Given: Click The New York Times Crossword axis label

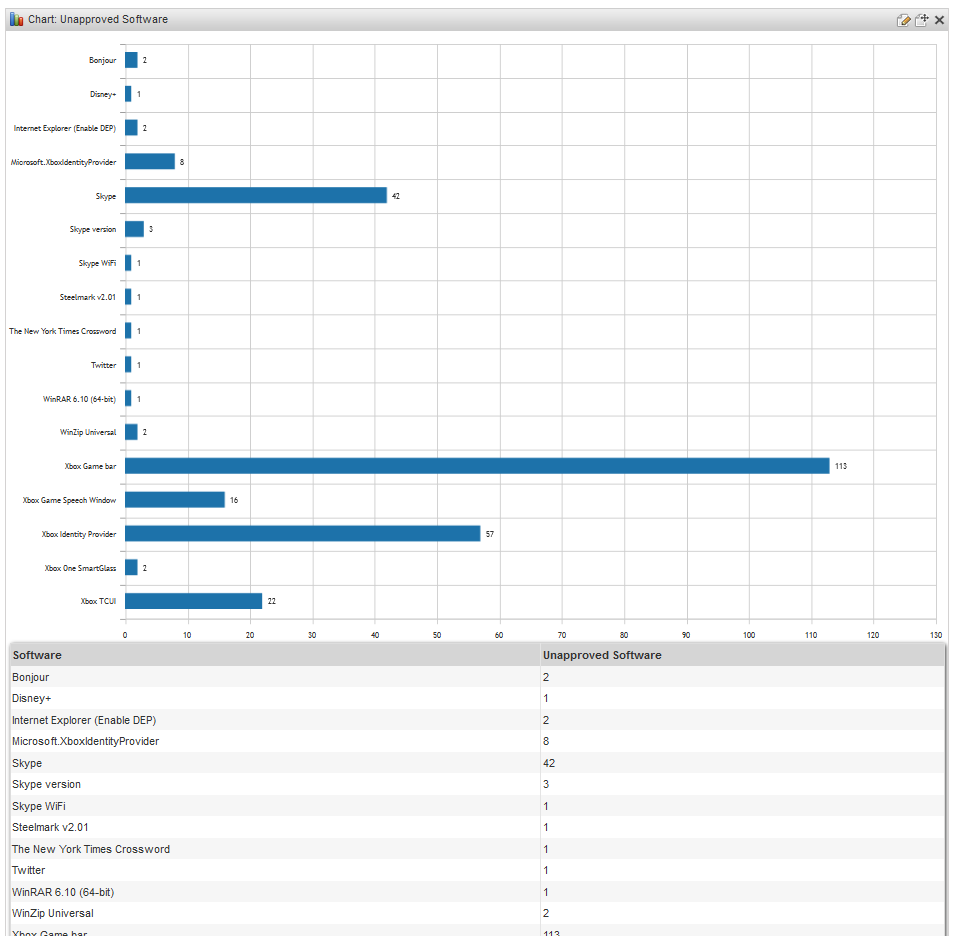Looking at the screenshot, I should point(62,331).
